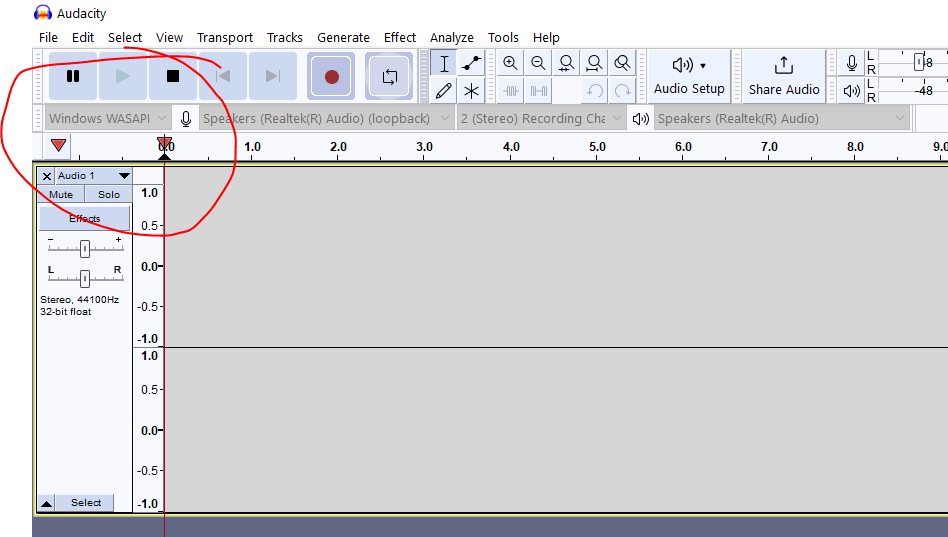Close the Audio 1 track
The image size is (948, 537).
pos(47,176)
